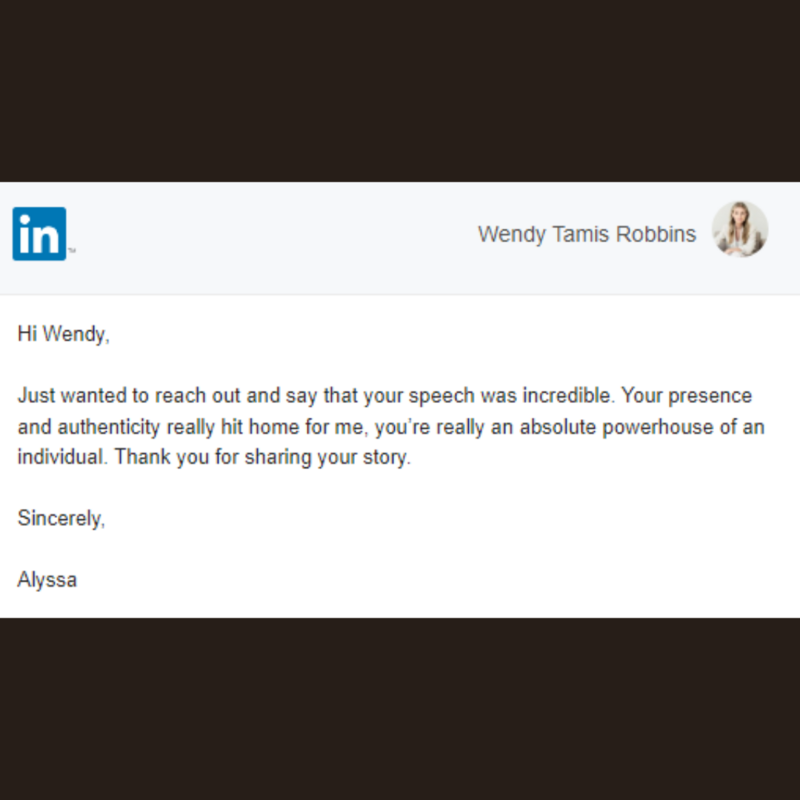Click the empty gray header bar area
The image size is (800, 800).
(x=270, y=238)
